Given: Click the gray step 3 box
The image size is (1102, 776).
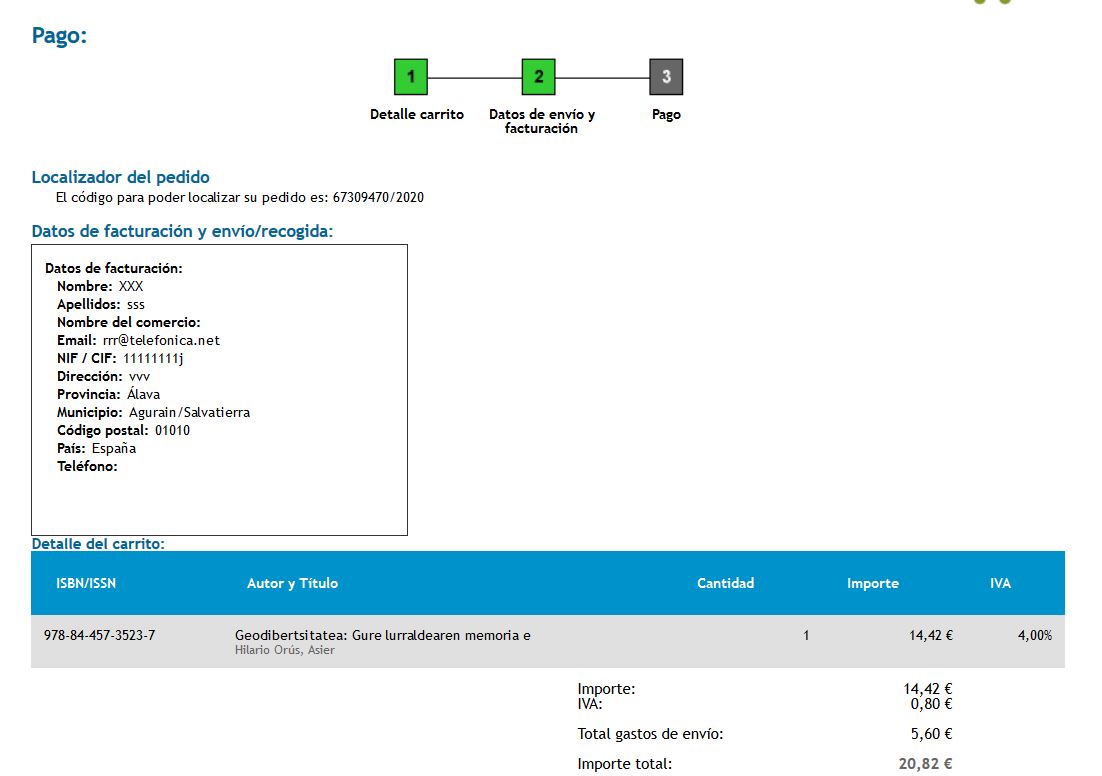Looking at the screenshot, I should pos(666,77).
